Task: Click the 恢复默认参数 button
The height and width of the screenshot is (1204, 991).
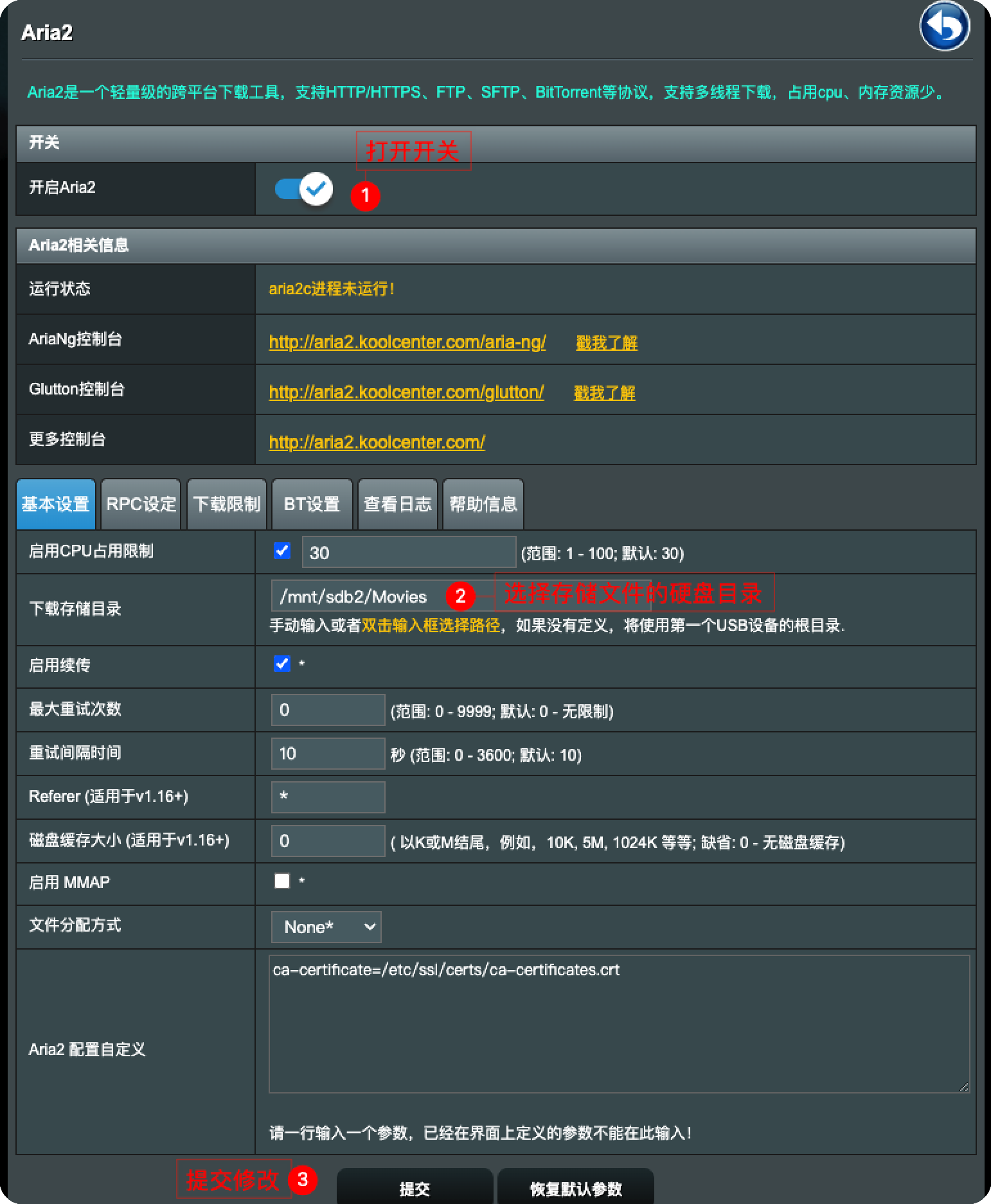Action: tap(576, 1188)
